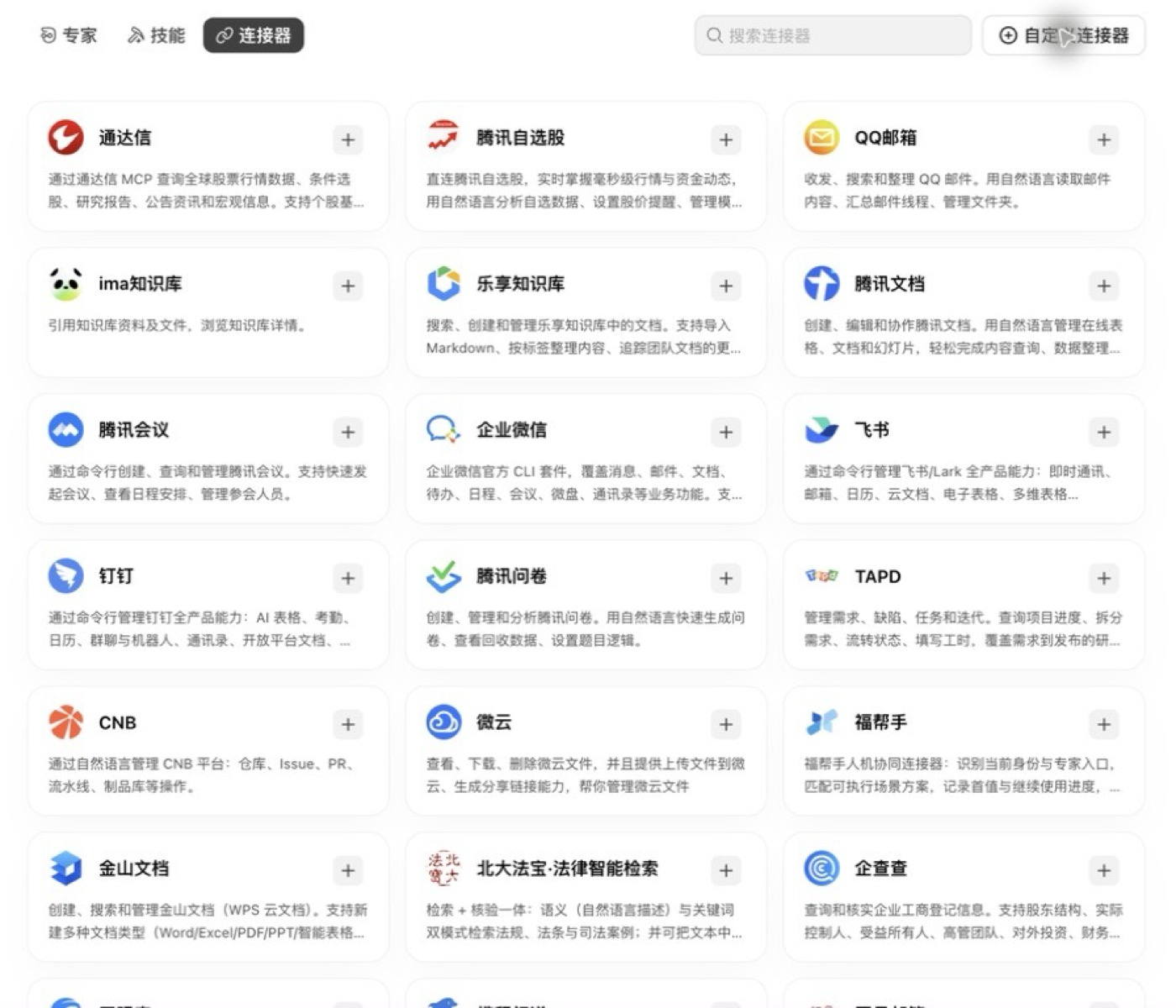This screenshot has height=1008, width=1176.
Task: Add the 乐享知识库 connector with plus button
Action: tap(726, 286)
